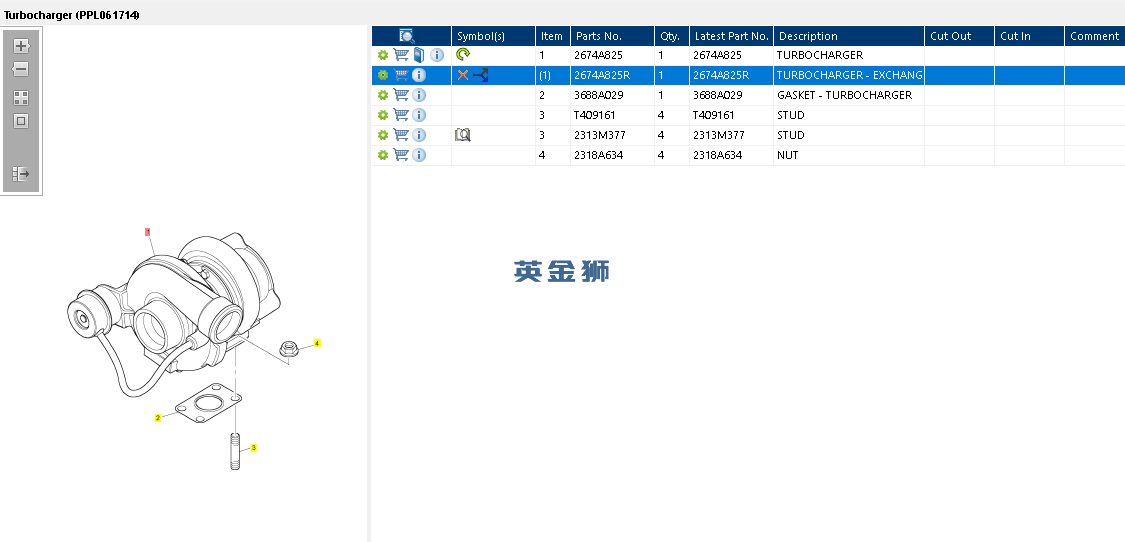Select callout 4 beside the nut
The width and height of the screenshot is (1125, 542).
317,343
